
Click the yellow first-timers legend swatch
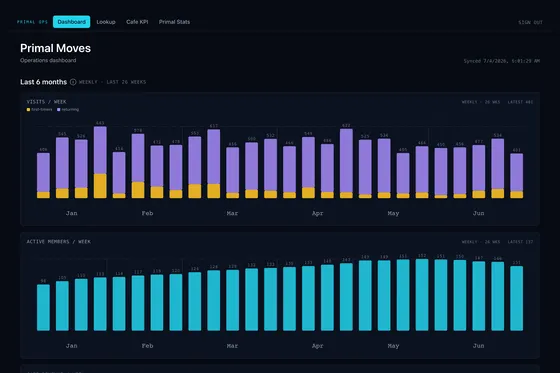pos(28,110)
